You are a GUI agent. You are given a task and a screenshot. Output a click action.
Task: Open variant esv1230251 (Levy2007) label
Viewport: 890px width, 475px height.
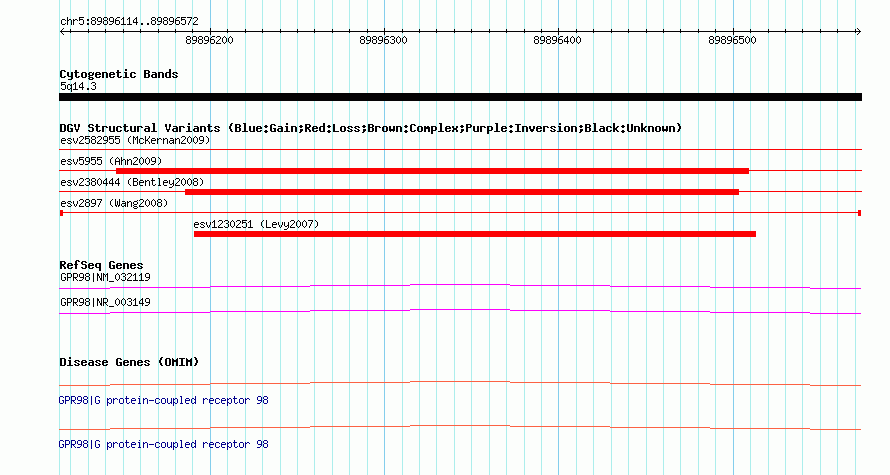click(256, 224)
